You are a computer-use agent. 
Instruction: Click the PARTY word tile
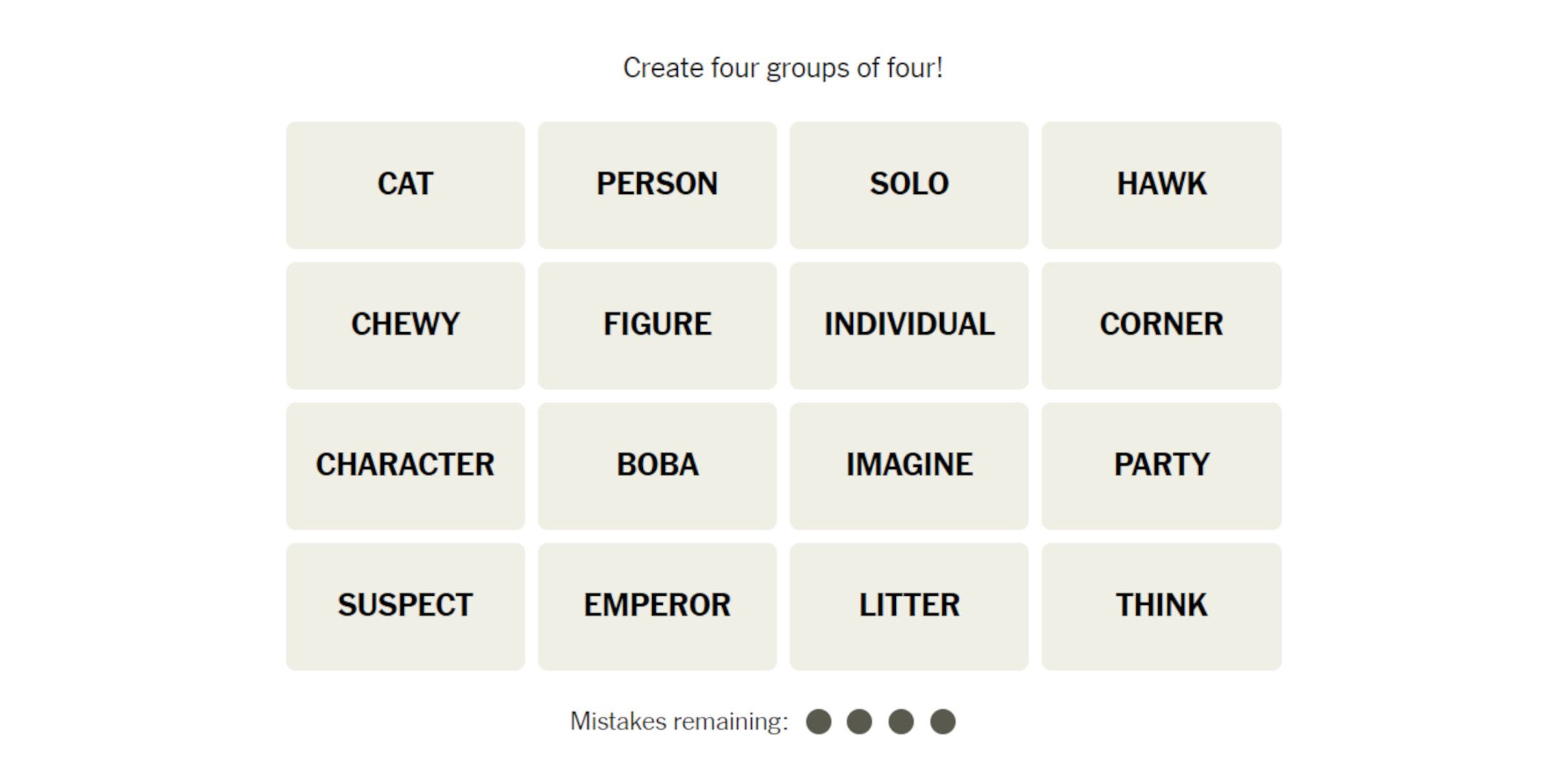pyautogui.click(x=1161, y=465)
